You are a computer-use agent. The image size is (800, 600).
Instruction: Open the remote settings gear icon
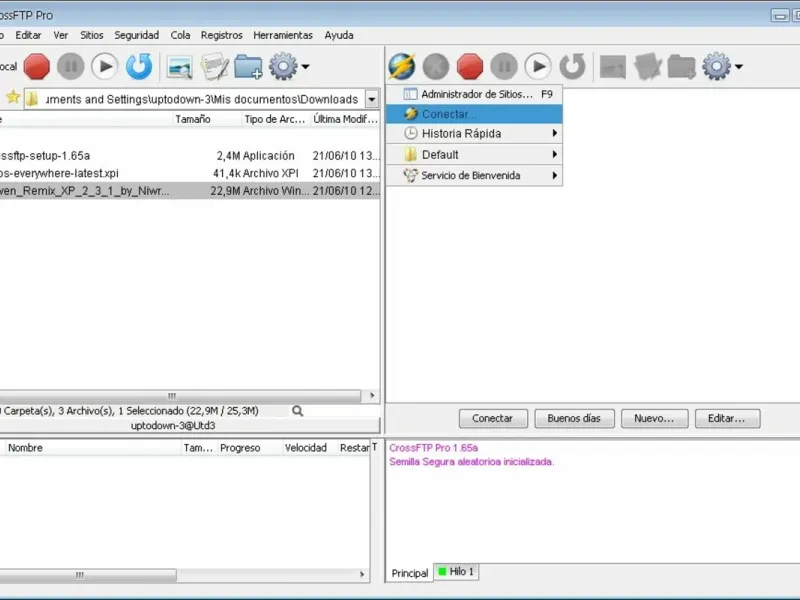[716, 66]
